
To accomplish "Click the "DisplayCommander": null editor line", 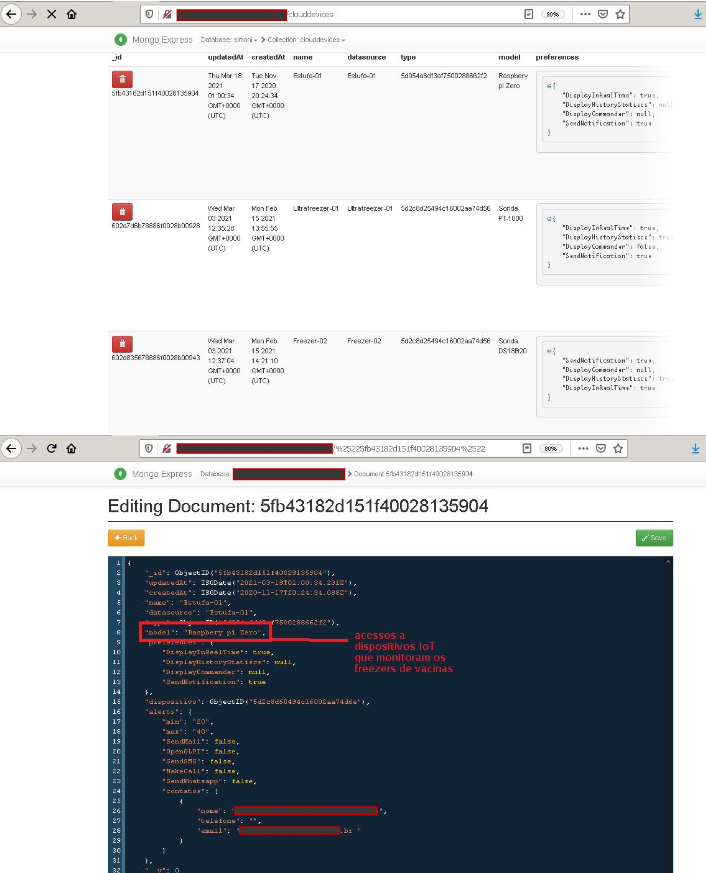I will (x=216, y=672).
